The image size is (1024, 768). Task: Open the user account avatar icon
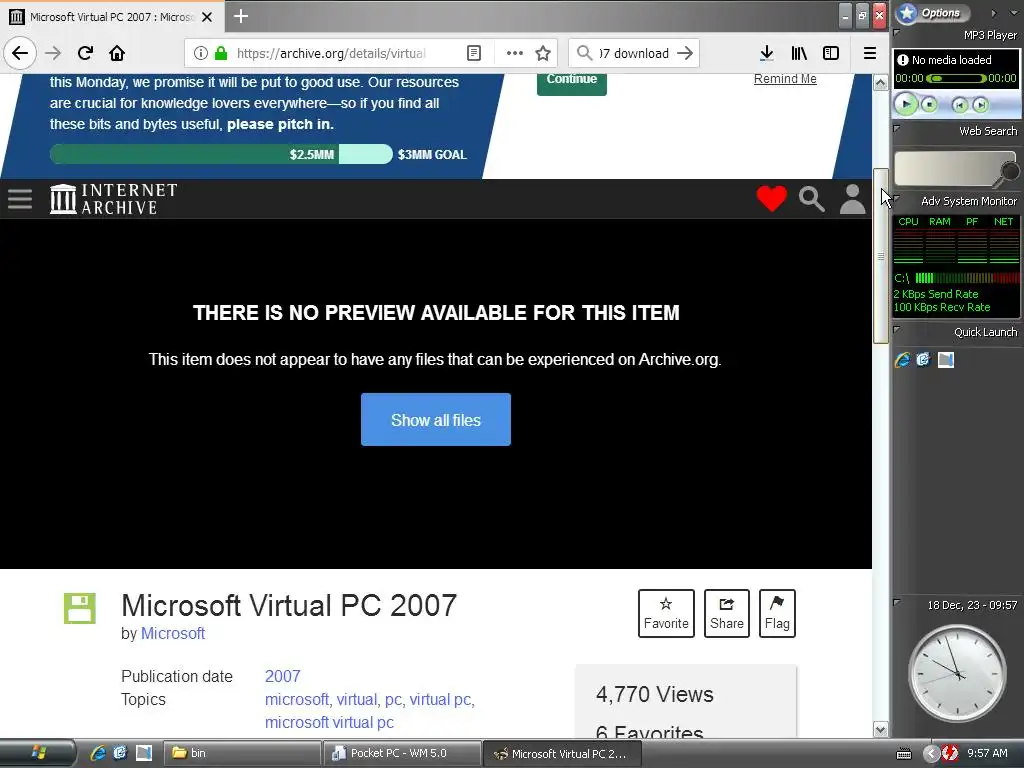click(x=852, y=199)
